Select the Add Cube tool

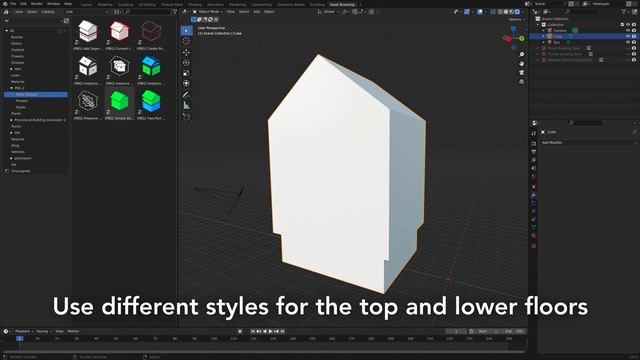pos(187,117)
